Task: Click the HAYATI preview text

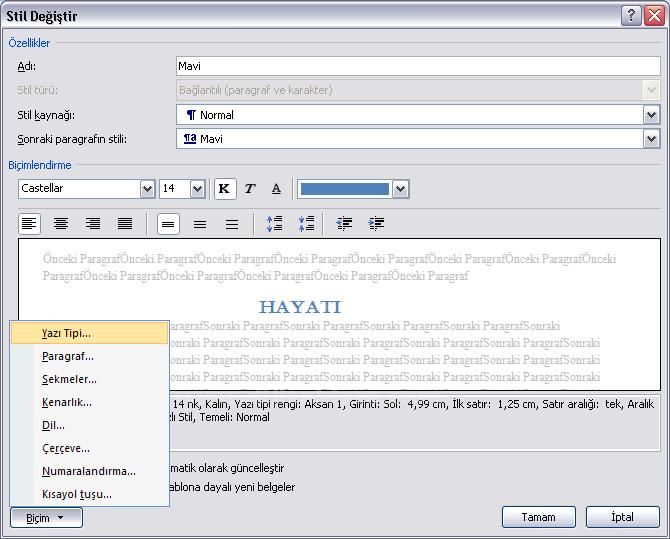Action: pyautogui.click(x=300, y=307)
